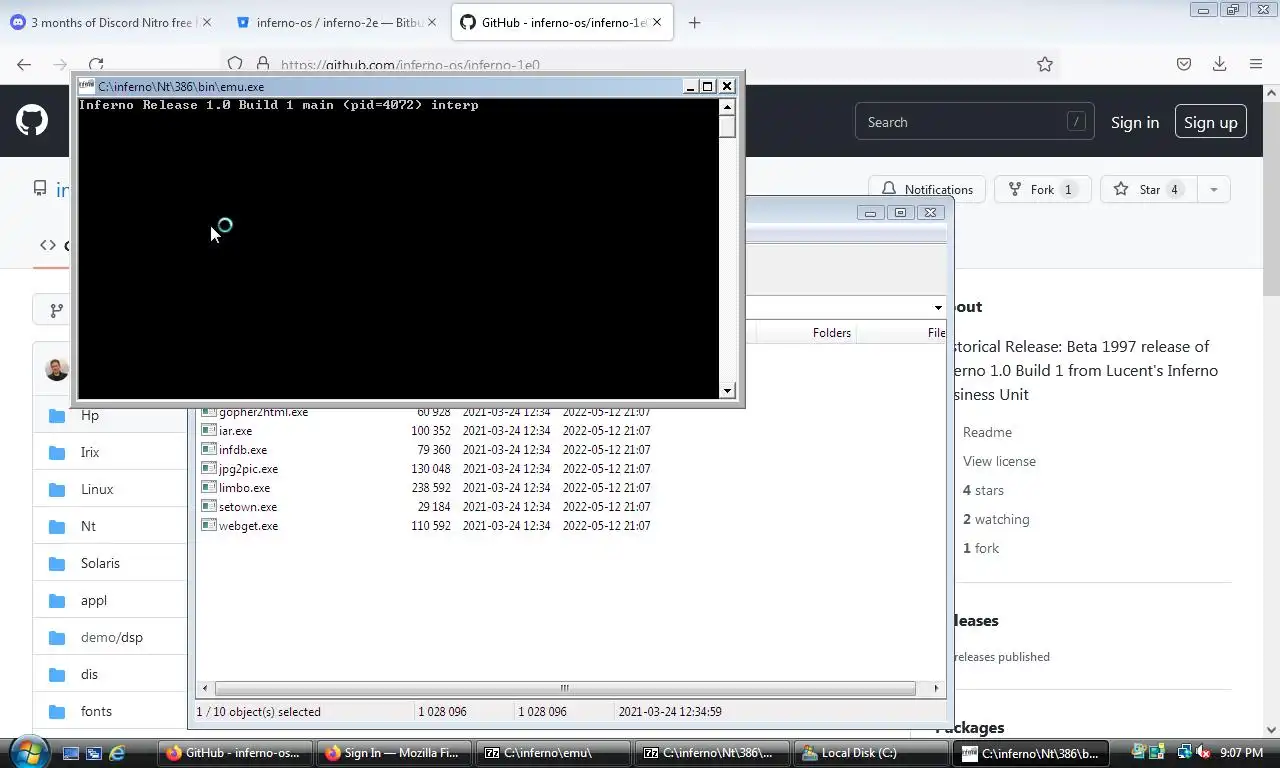Open the Hp folder in repository
Image resolution: width=1280 pixels, height=768 pixels.
[x=90, y=415]
